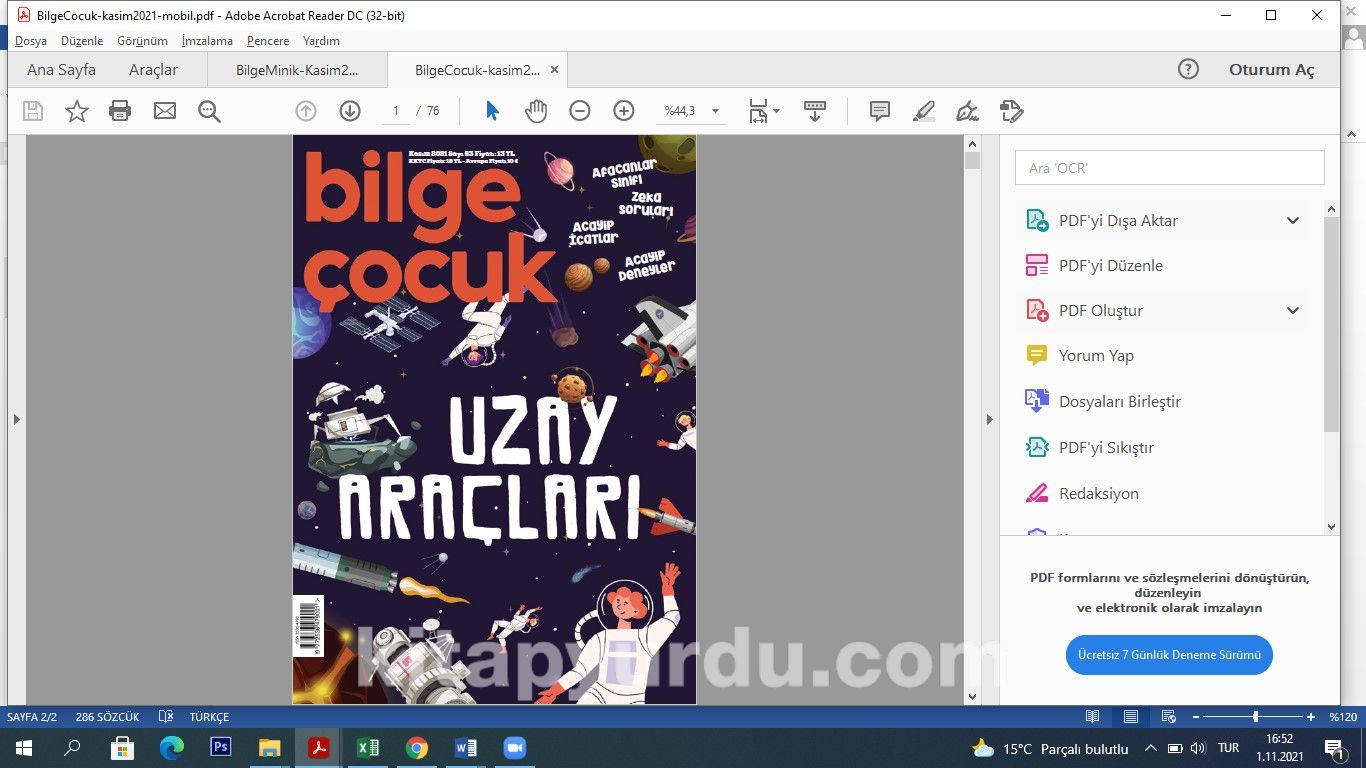This screenshot has height=768, width=1366.
Task: Open the Düzenle menu
Action: coord(82,41)
